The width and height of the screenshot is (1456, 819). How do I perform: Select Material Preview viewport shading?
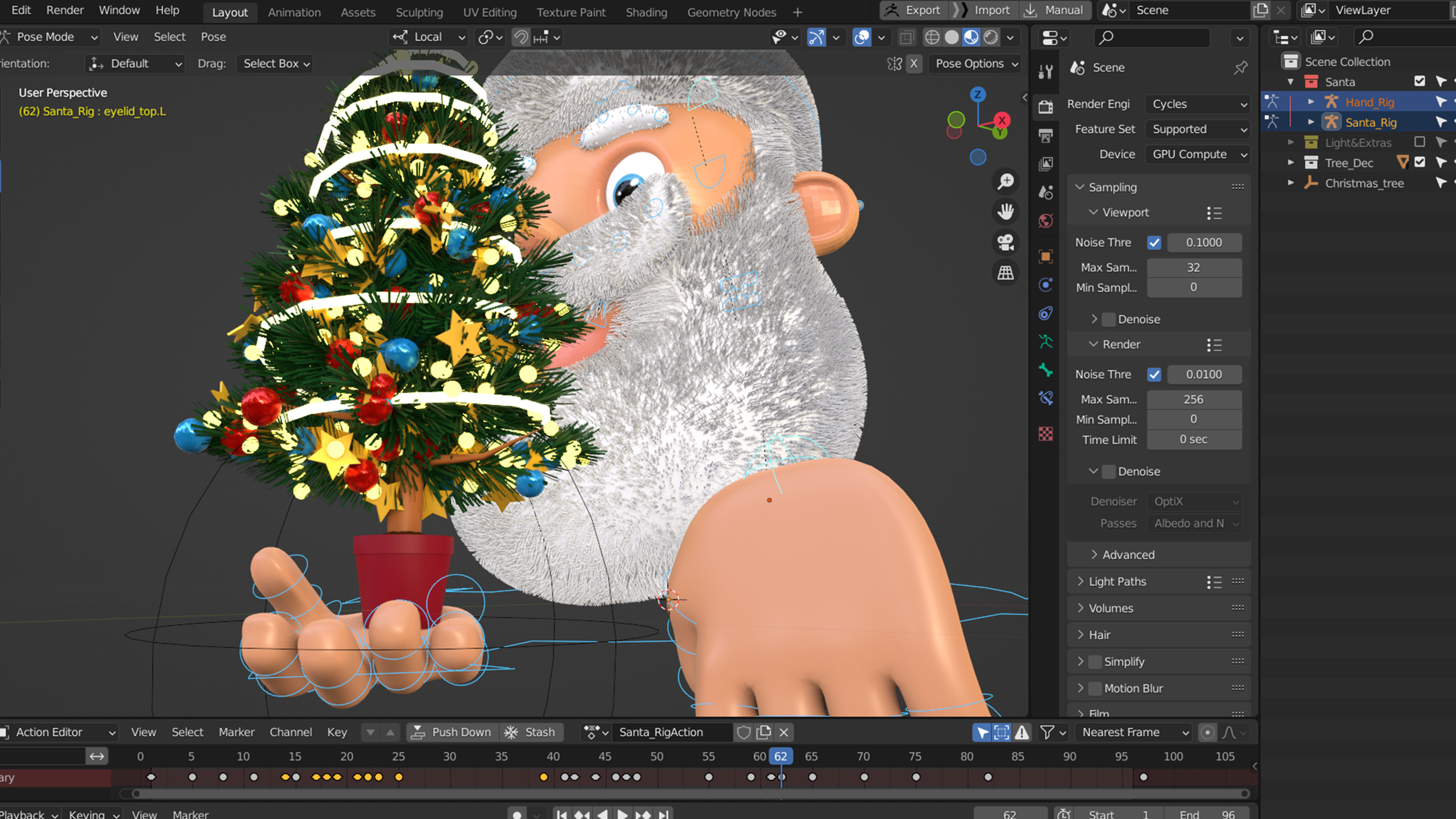point(971,37)
